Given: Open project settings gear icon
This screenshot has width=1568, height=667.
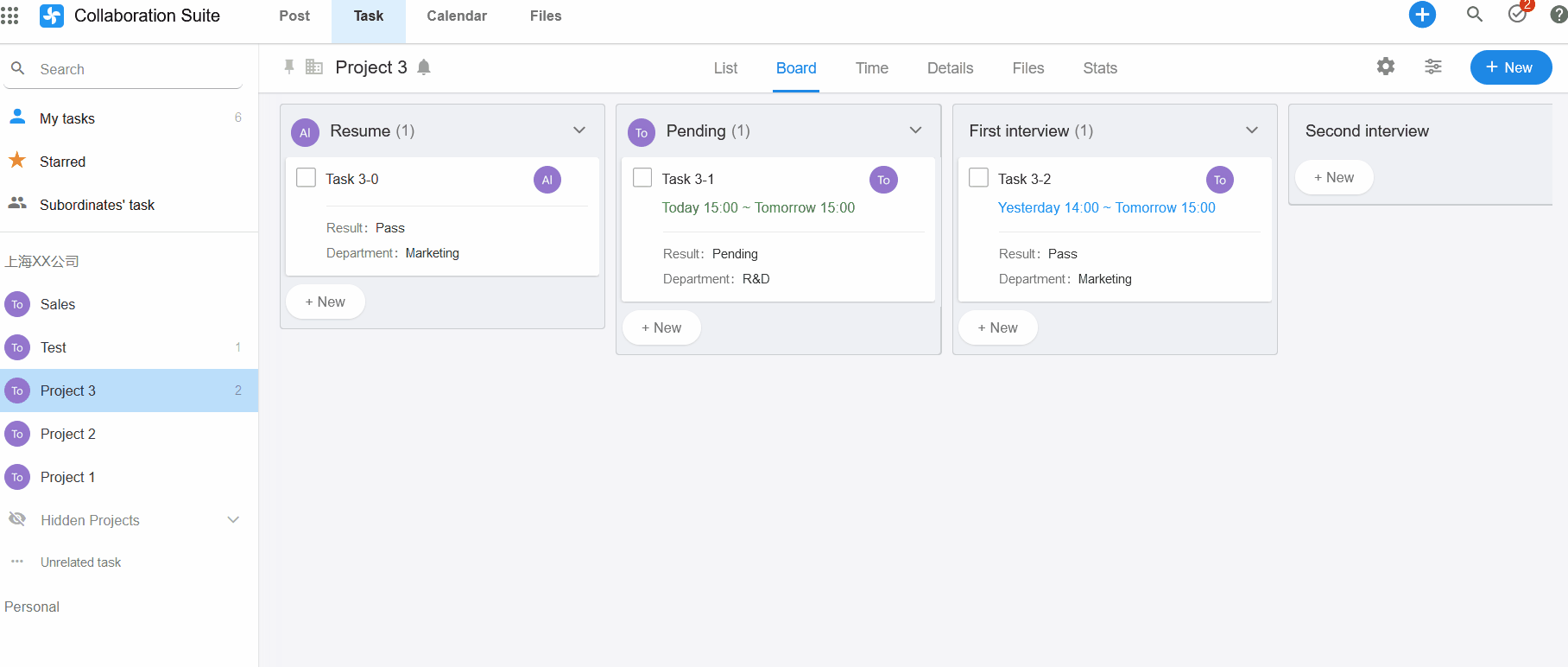Looking at the screenshot, I should point(1386,67).
